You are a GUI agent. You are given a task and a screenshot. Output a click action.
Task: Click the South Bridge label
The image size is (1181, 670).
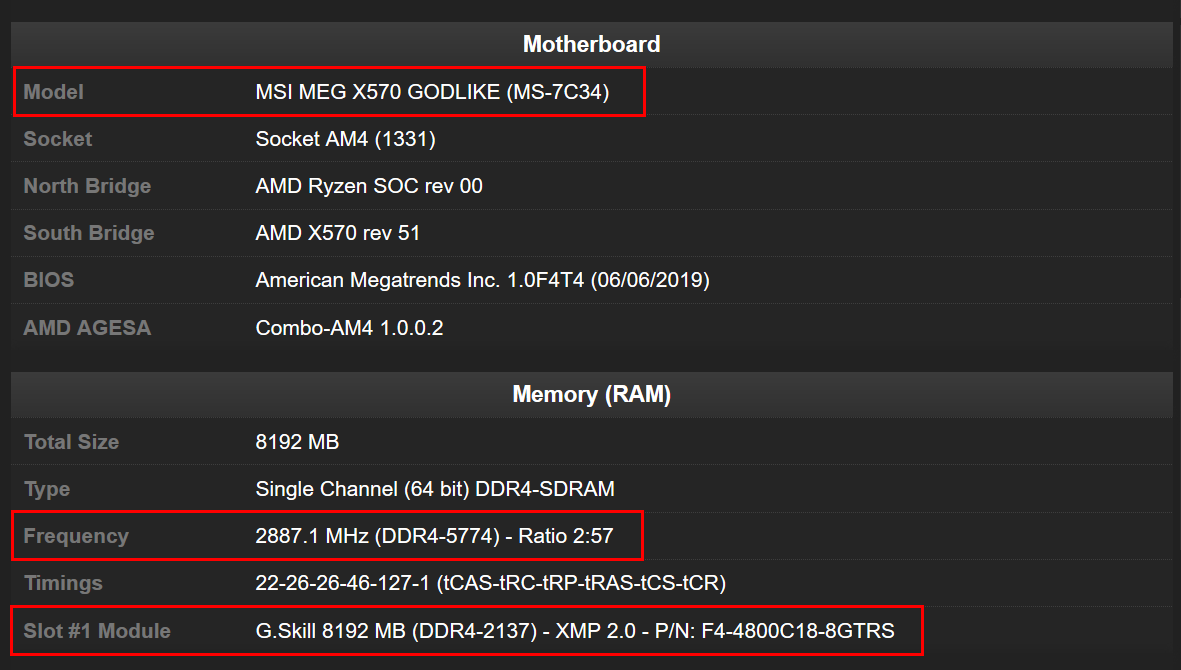click(89, 233)
